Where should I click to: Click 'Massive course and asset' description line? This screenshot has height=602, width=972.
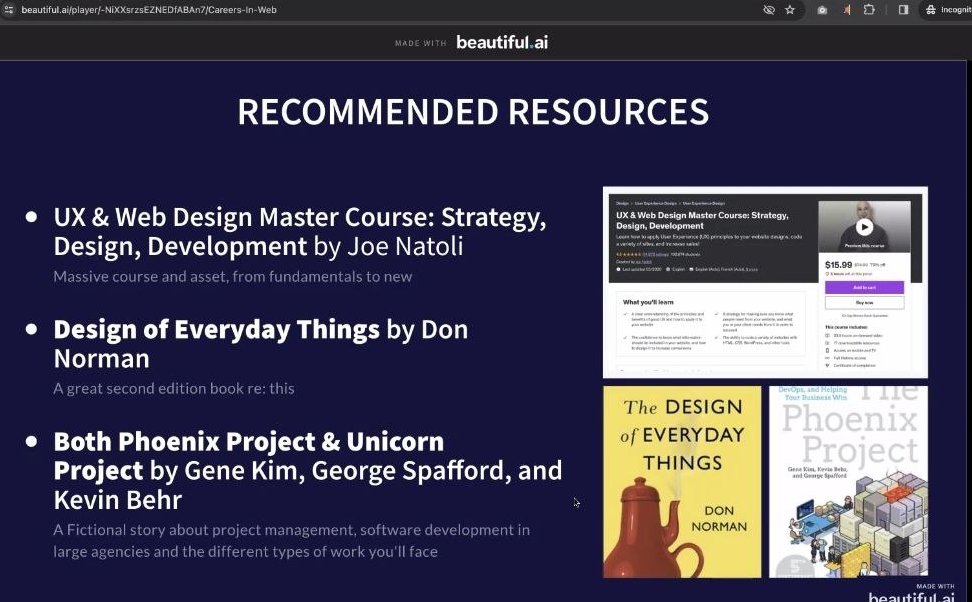pos(232,277)
